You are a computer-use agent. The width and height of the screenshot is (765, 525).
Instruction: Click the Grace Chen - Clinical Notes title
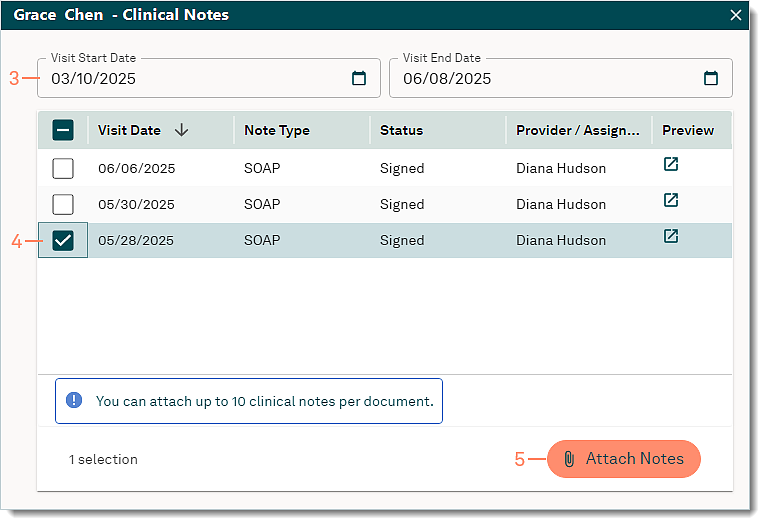coord(121,15)
